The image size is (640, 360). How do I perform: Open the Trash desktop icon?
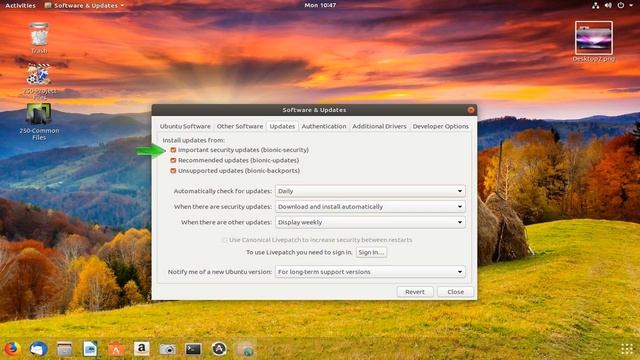pos(39,38)
